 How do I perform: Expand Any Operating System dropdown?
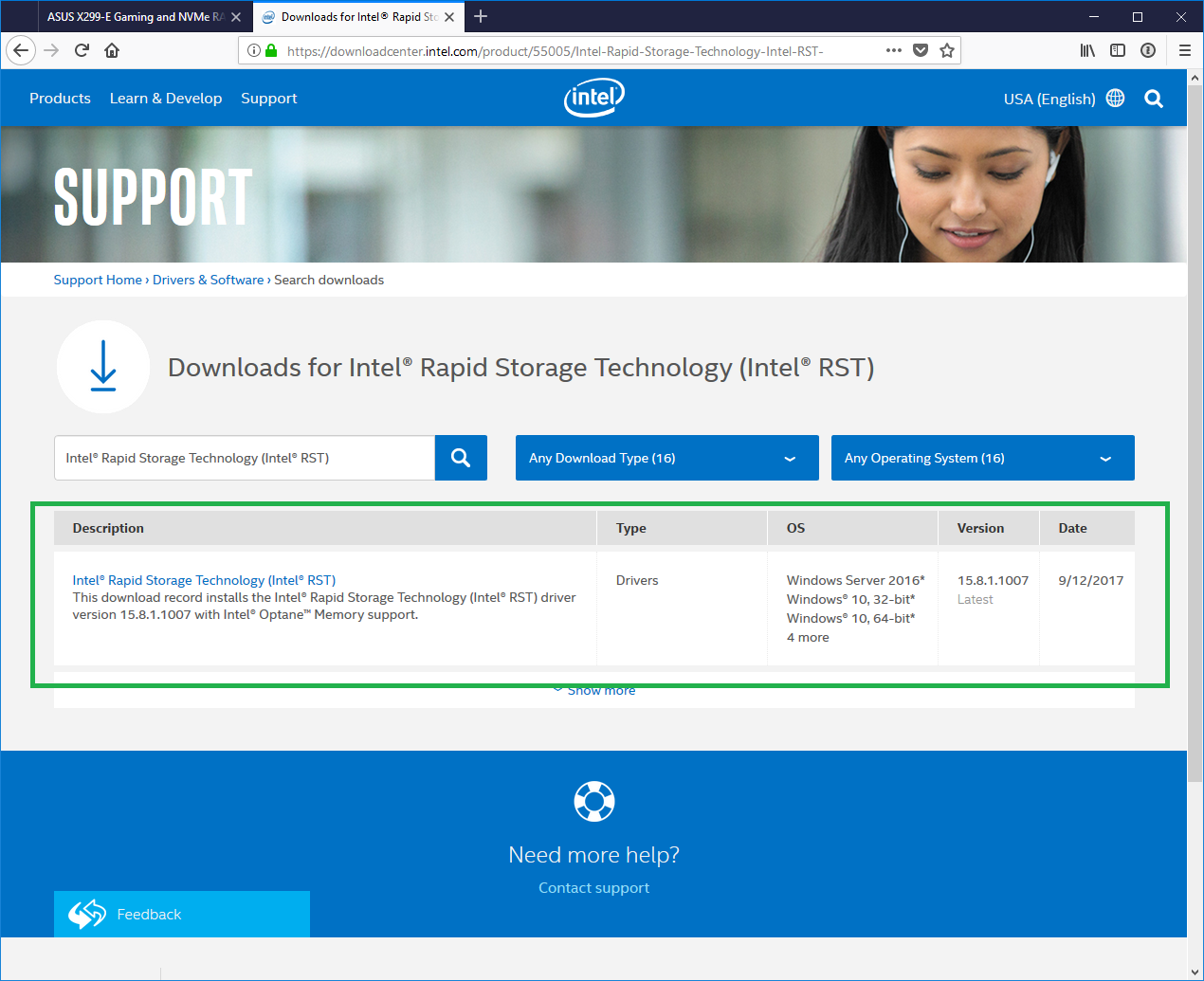983,458
